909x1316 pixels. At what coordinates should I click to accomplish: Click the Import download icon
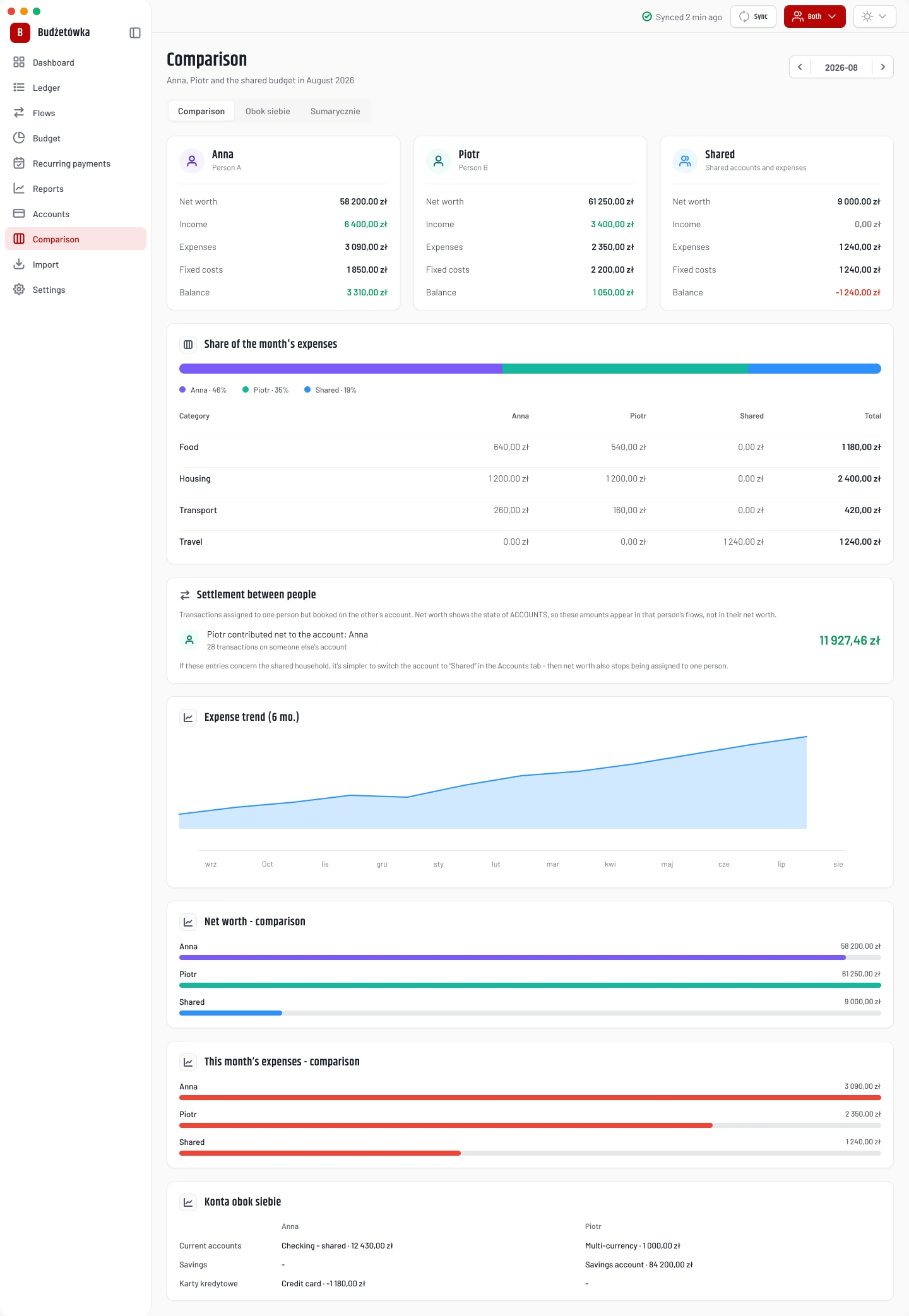click(x=19, y=264)
